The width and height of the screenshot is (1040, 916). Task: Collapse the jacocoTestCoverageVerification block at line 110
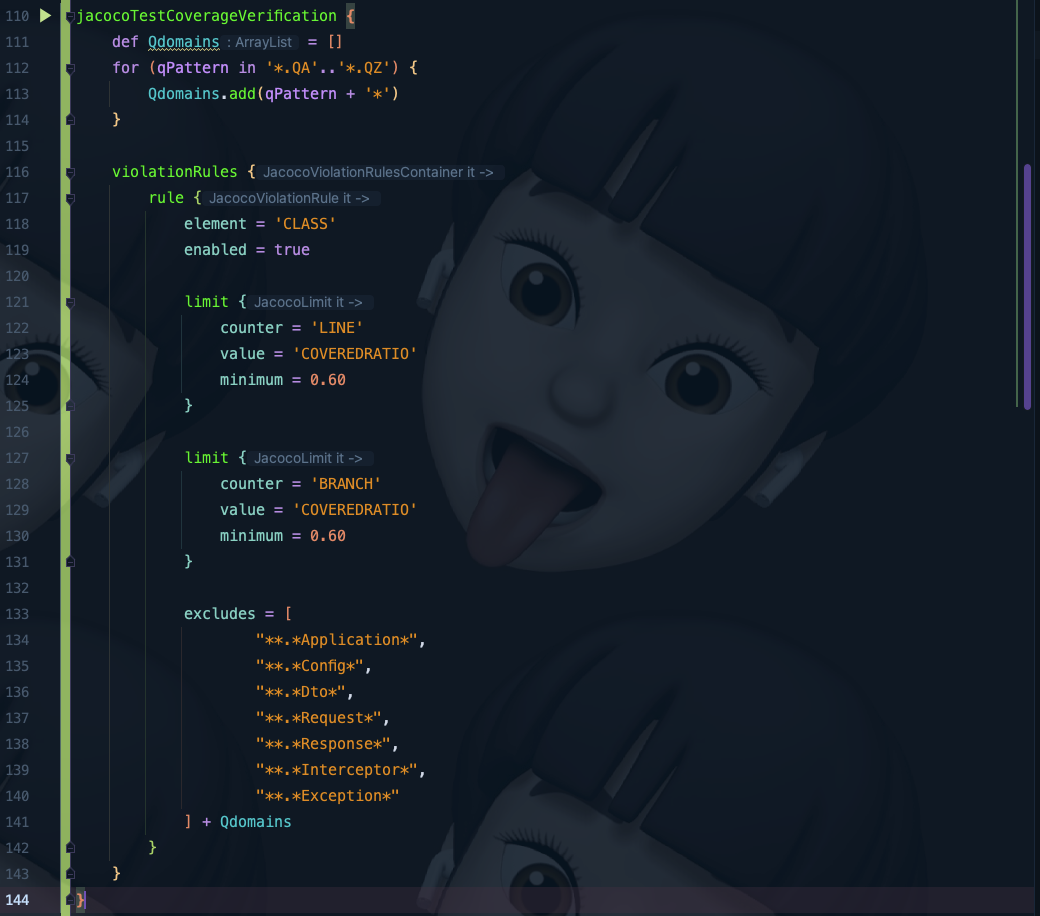[70, 16]
